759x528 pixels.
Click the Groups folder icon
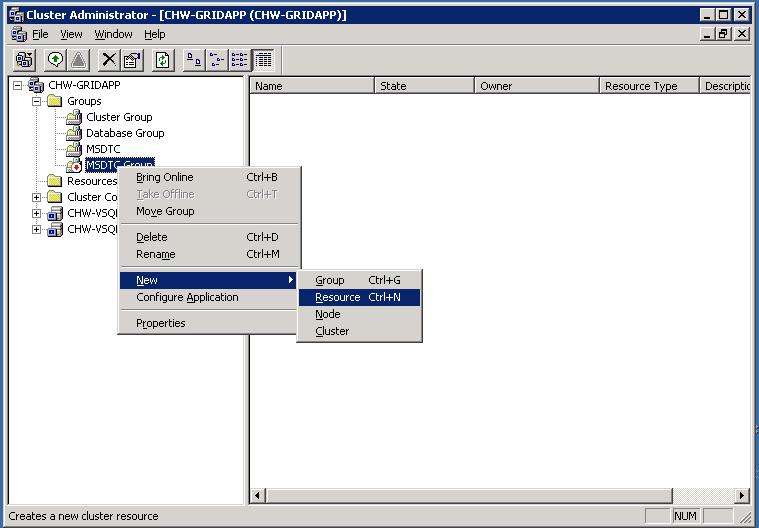point(55,101)
